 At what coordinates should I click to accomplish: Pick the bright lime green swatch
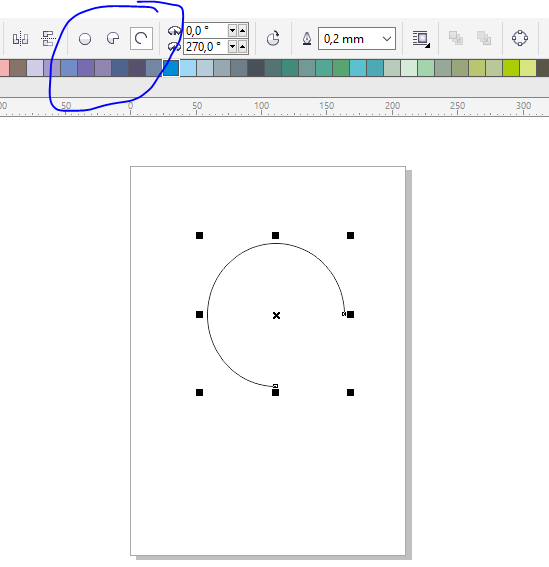point(511,68)
